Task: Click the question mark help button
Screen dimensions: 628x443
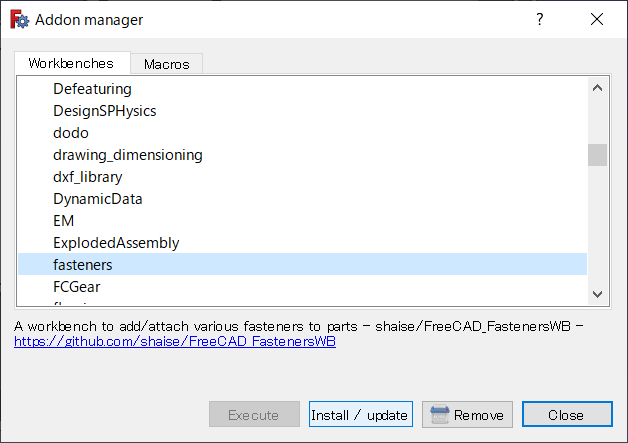Action: pos(540,19)
